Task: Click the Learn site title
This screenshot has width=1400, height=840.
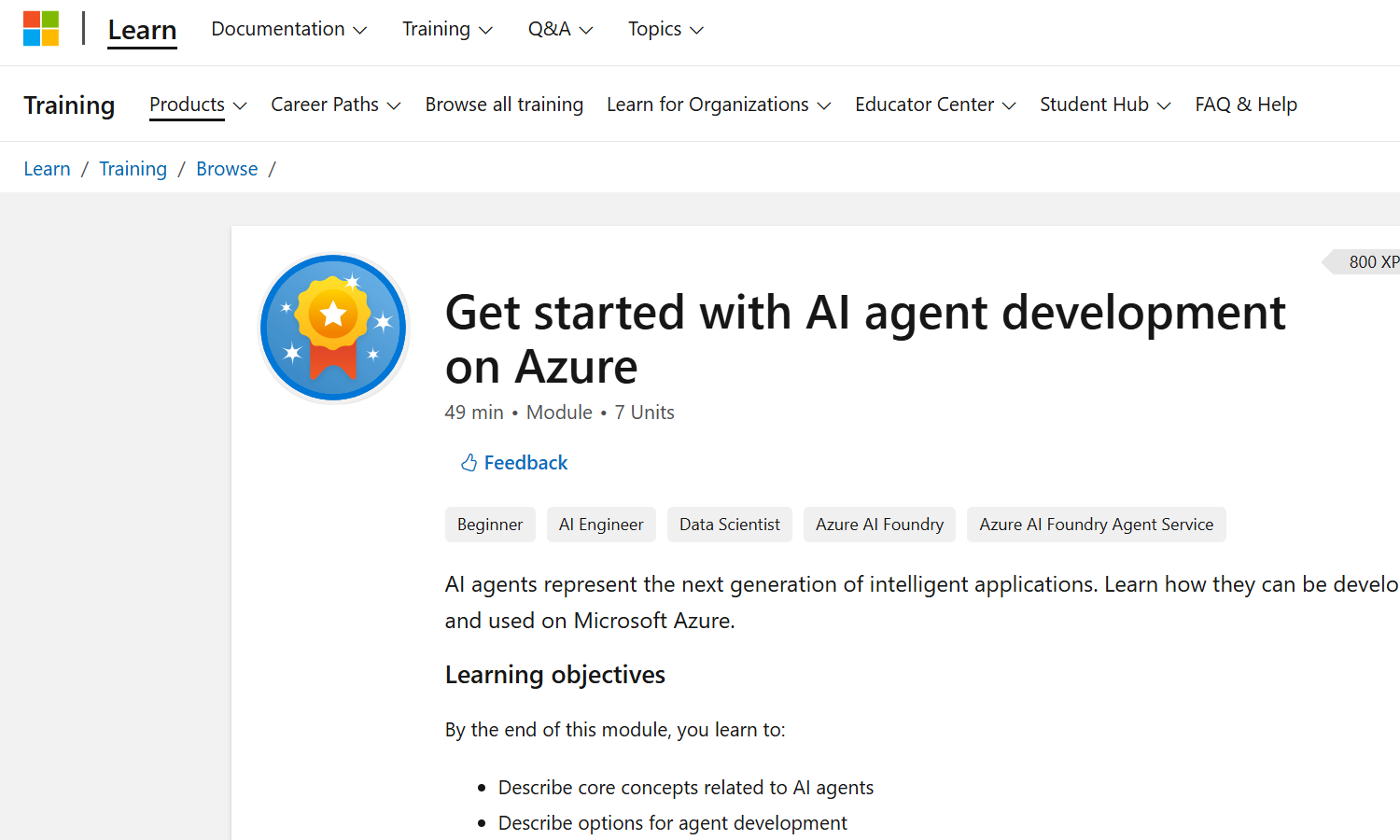Action: point(142,30)
